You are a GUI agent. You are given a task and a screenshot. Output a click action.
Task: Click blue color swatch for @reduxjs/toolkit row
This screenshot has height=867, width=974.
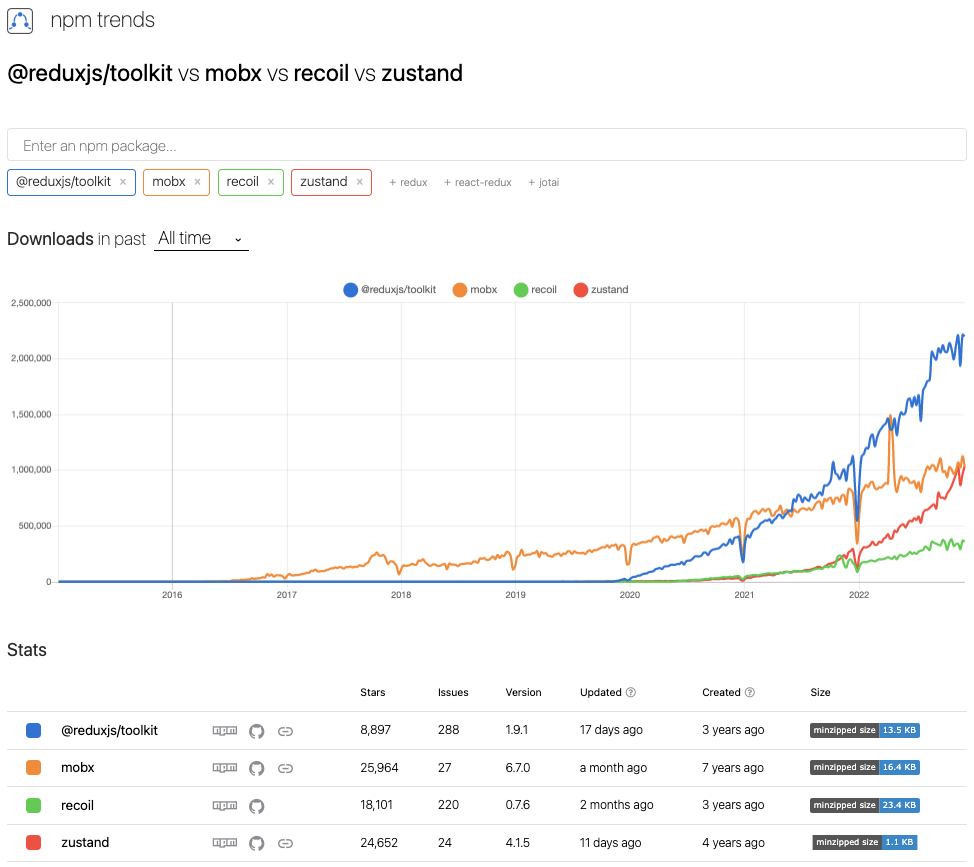(34, 730)
